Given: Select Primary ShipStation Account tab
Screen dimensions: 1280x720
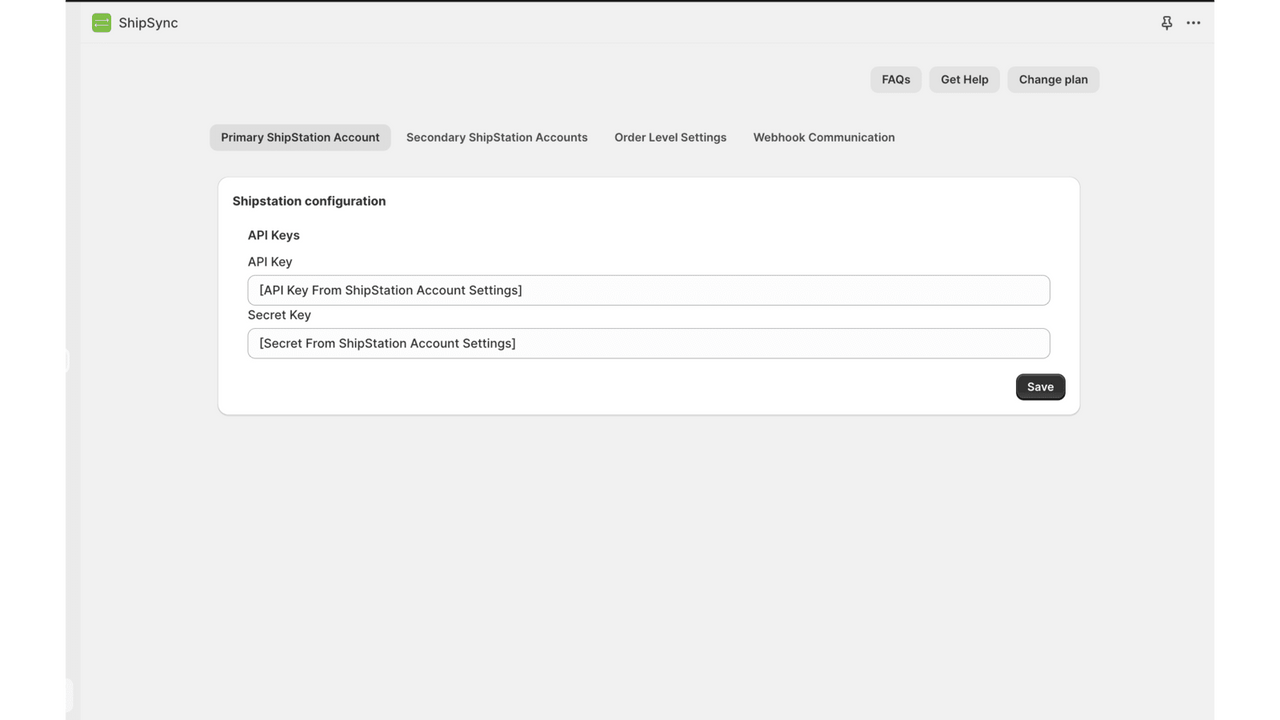Looking at the screenshot, I should [300, 137].
